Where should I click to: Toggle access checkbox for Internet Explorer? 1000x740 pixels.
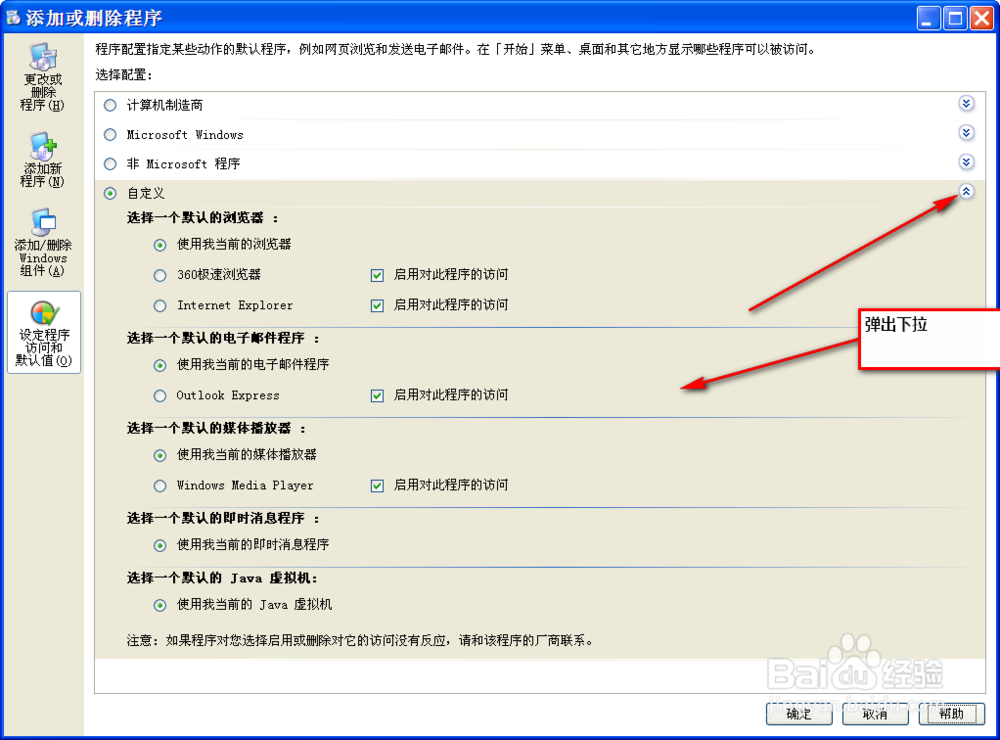point(378,306)
